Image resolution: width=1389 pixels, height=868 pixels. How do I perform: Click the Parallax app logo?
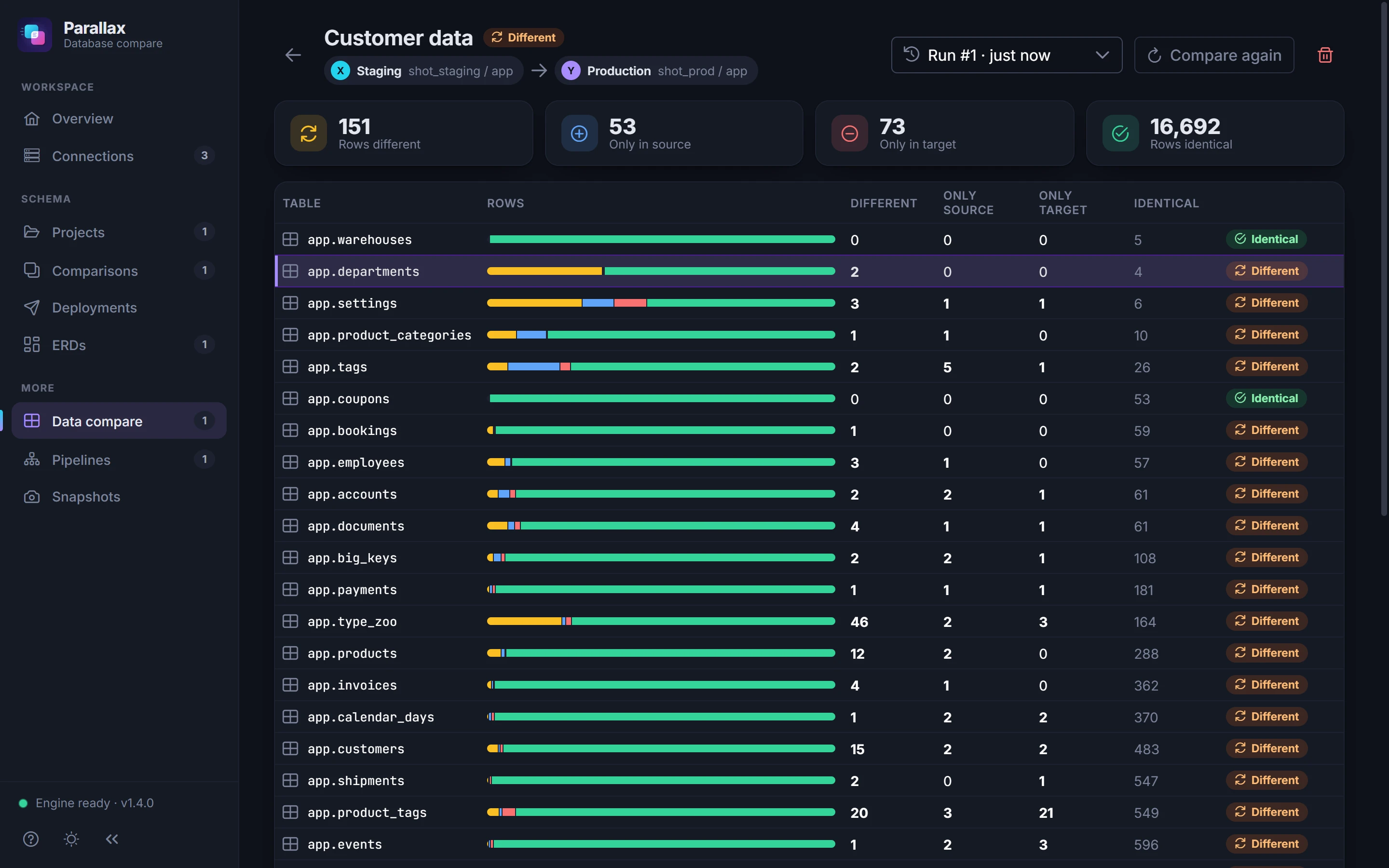click(35, 35)
